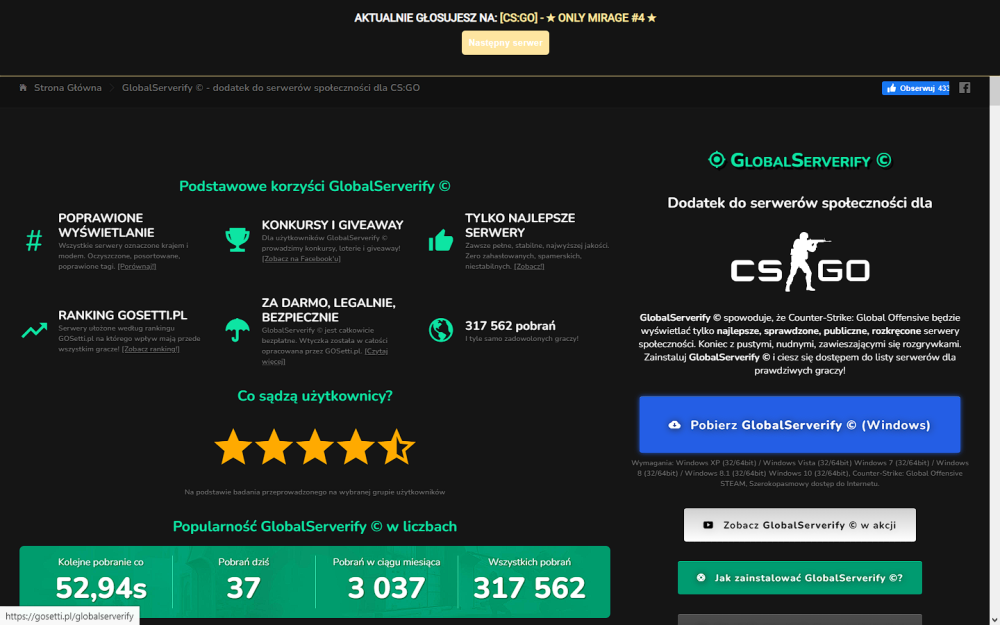Click the RANKING GOSETTI.PL title
The height and width of the screenshot is (625, 1000).
[122, 316]
